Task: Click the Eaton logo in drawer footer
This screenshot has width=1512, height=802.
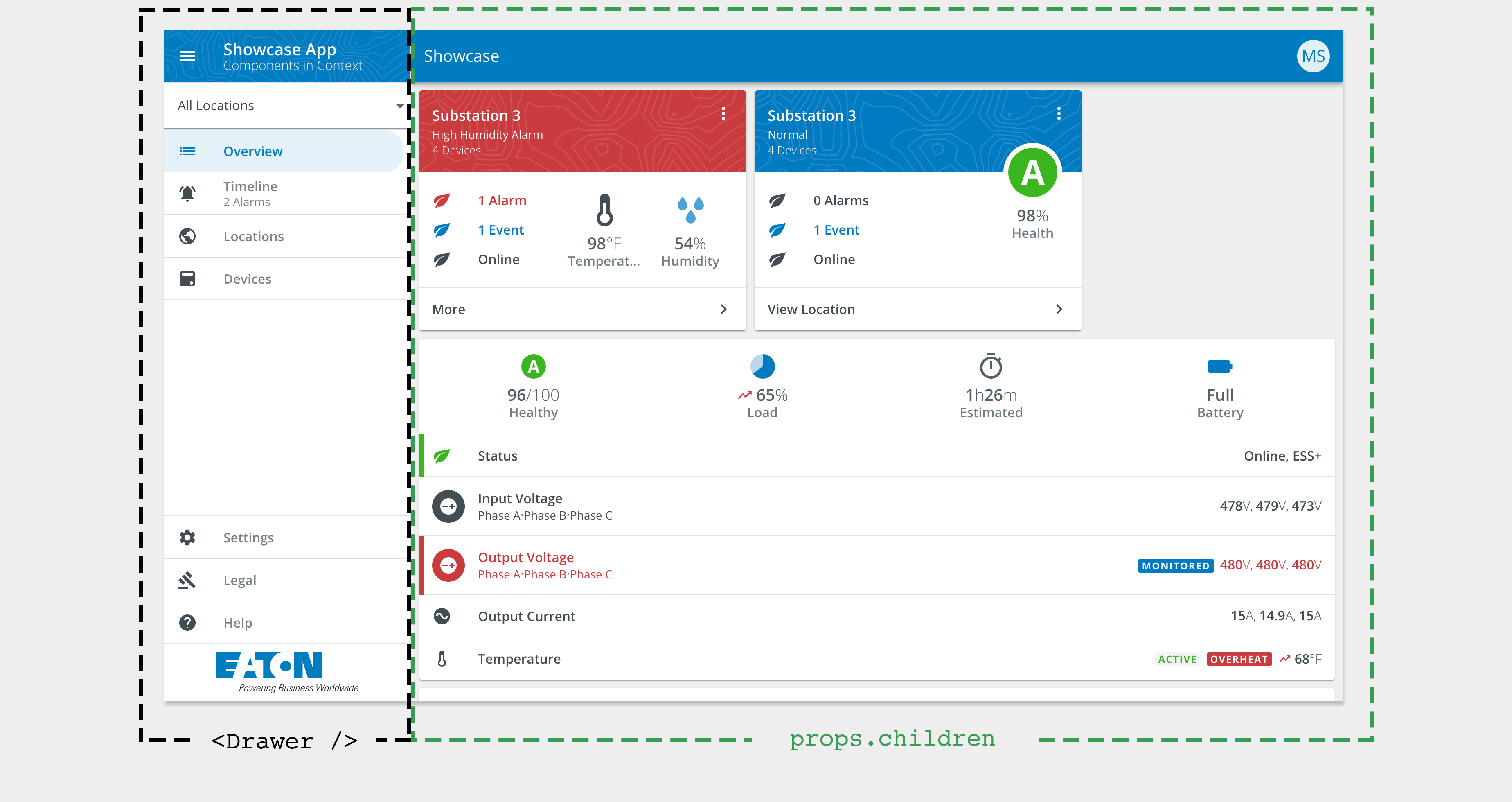Action: tap(287, 672)
